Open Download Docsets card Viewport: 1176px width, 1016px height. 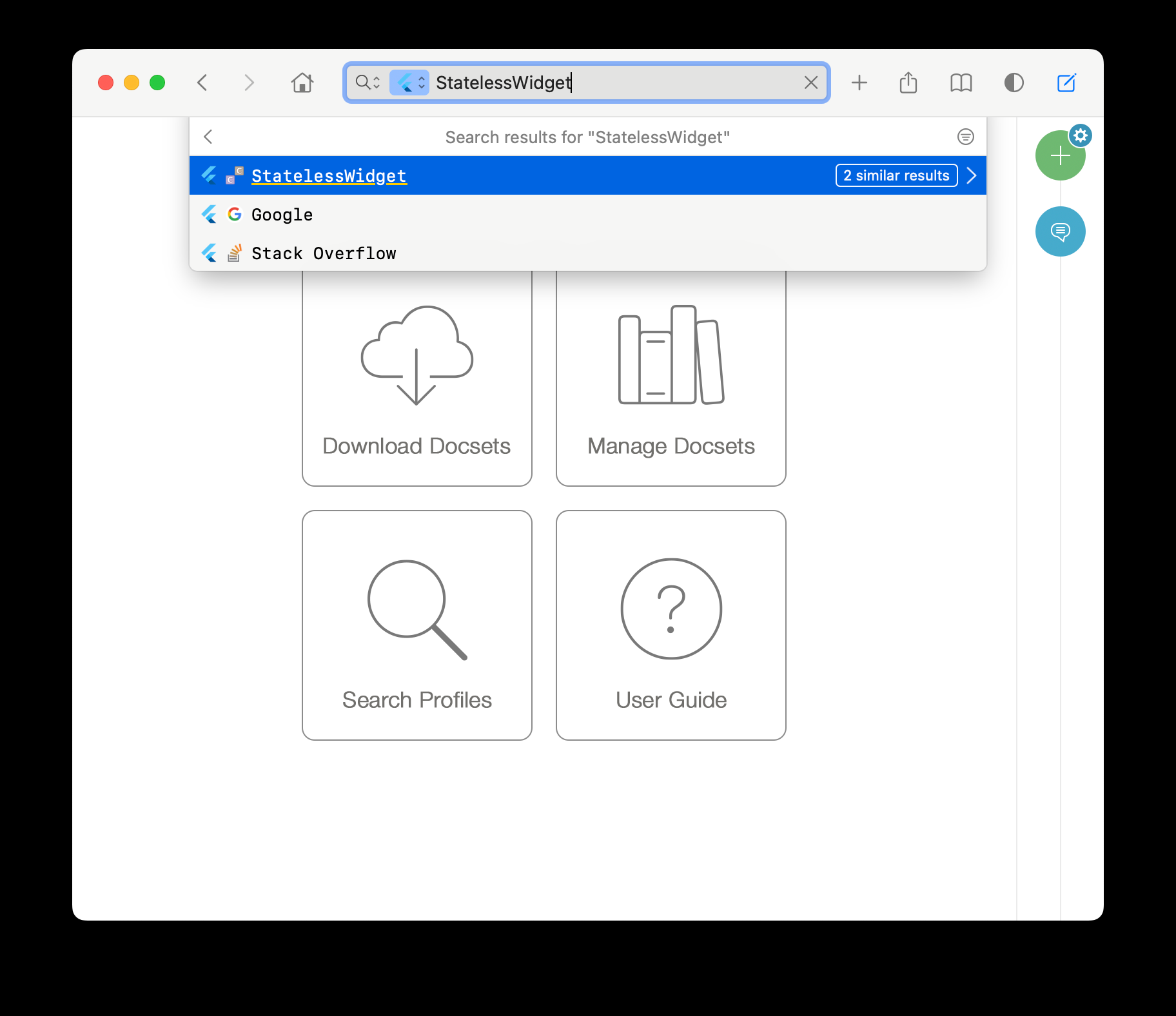(x=417, y=378)
